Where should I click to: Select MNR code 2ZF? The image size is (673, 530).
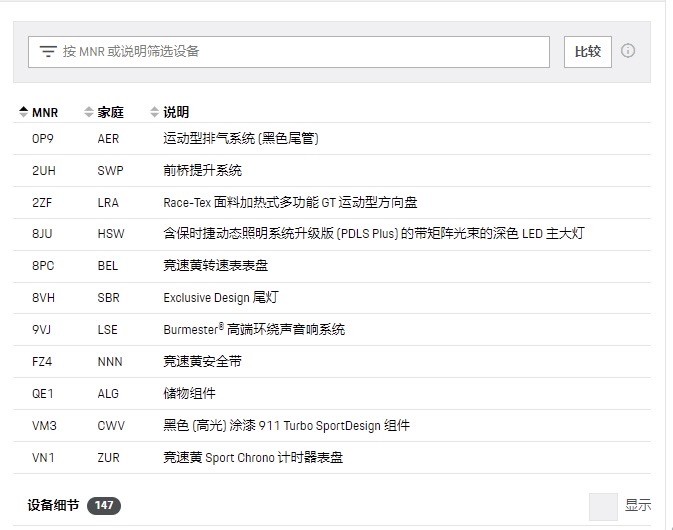pyautogui.click(x=42, y=203)
